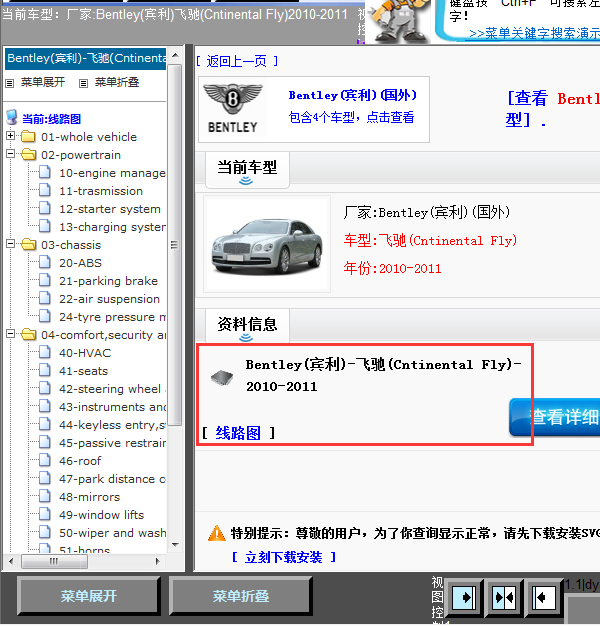
Task: Click horizontal scrollbar left arrow
Action: [11, 561]
